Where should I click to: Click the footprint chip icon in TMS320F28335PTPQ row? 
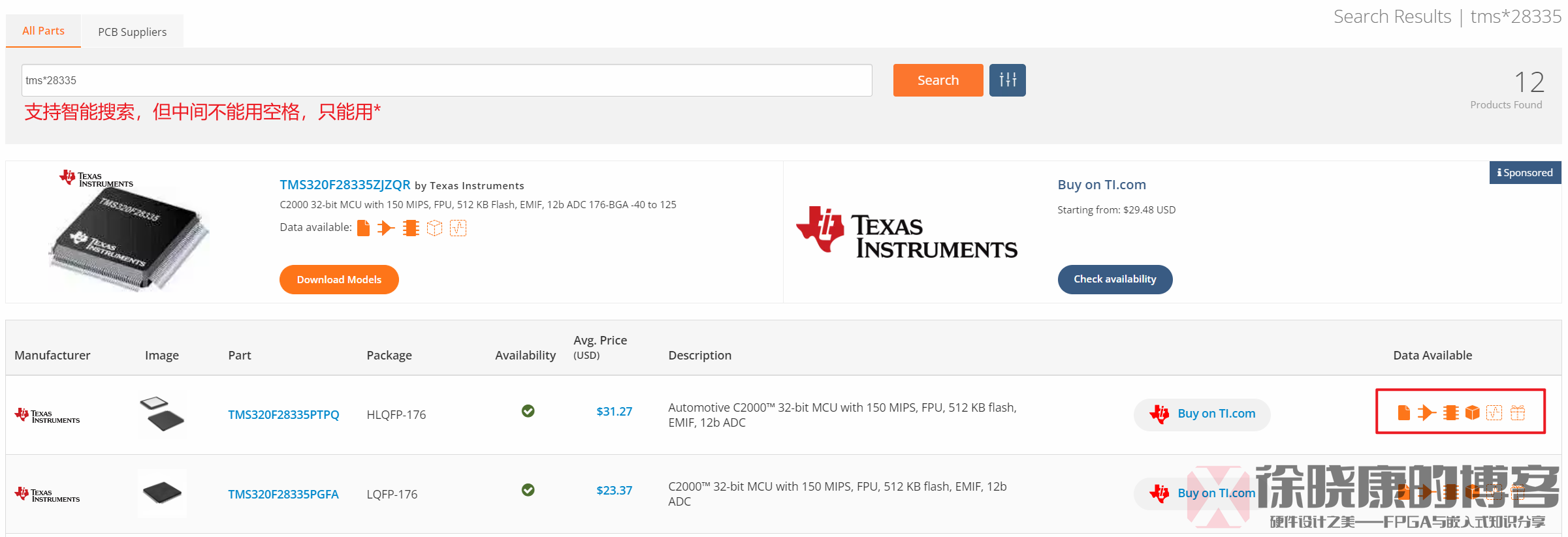[x=1450, y=412]
